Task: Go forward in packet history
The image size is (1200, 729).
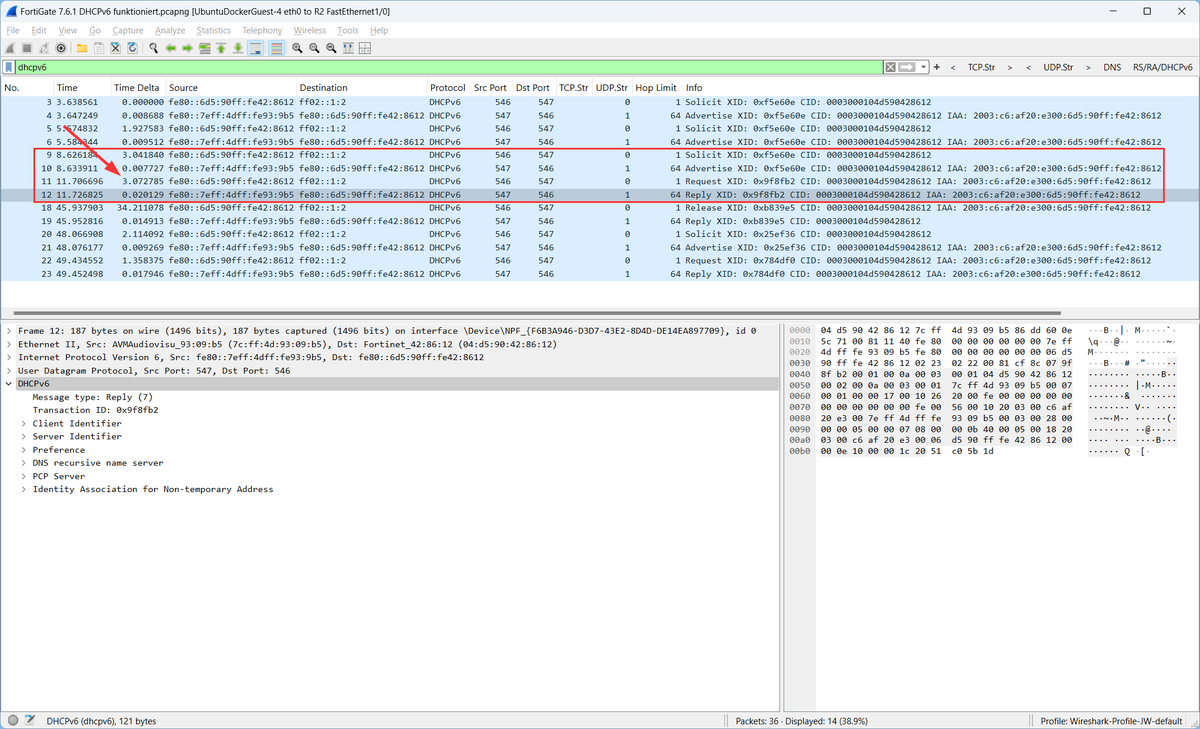Action: pos(188,47)
